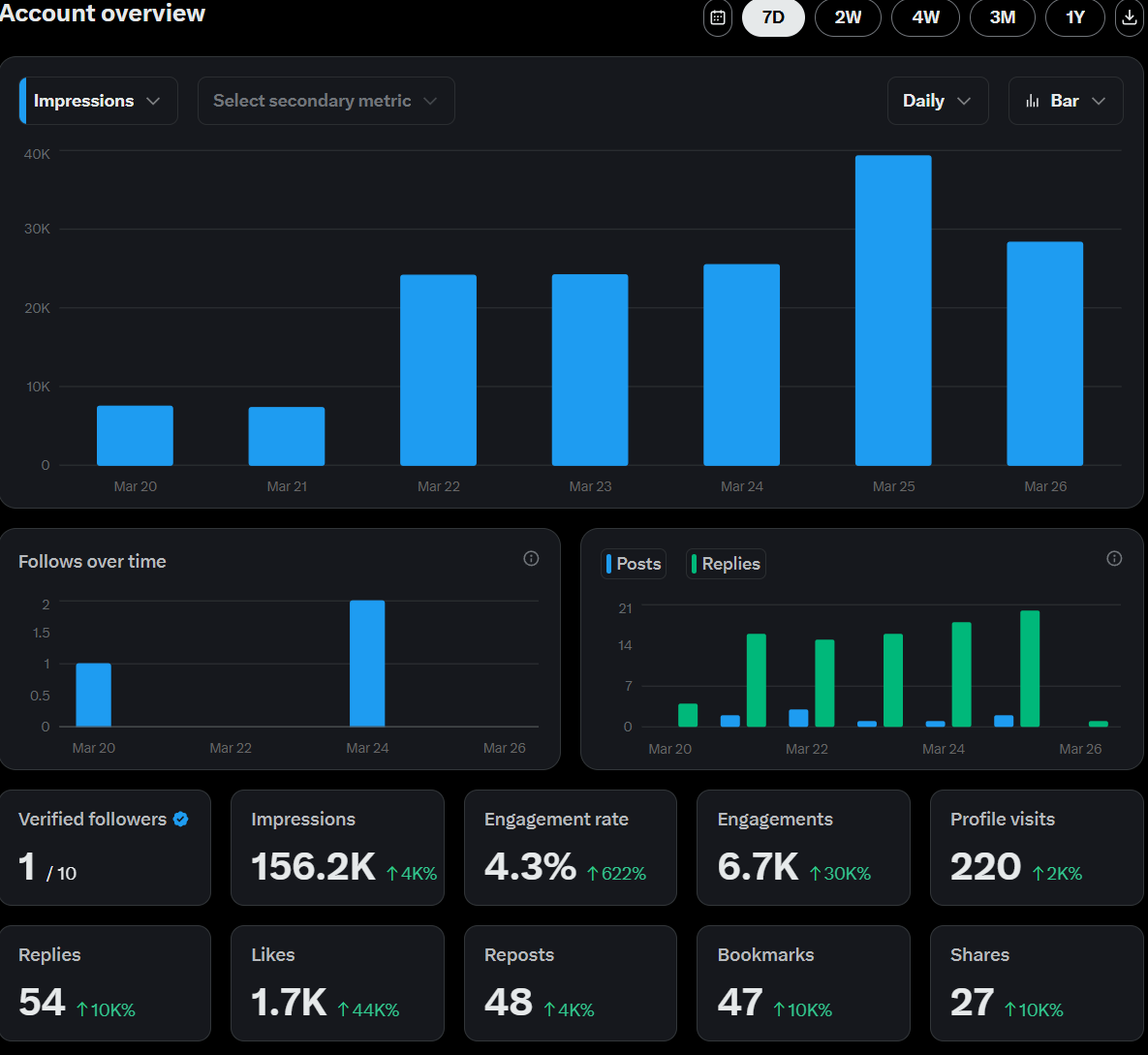Screen dimensions: 1148x1055
Task: Click the Mar 20 impressions bar
Action: tap(136, 436)
